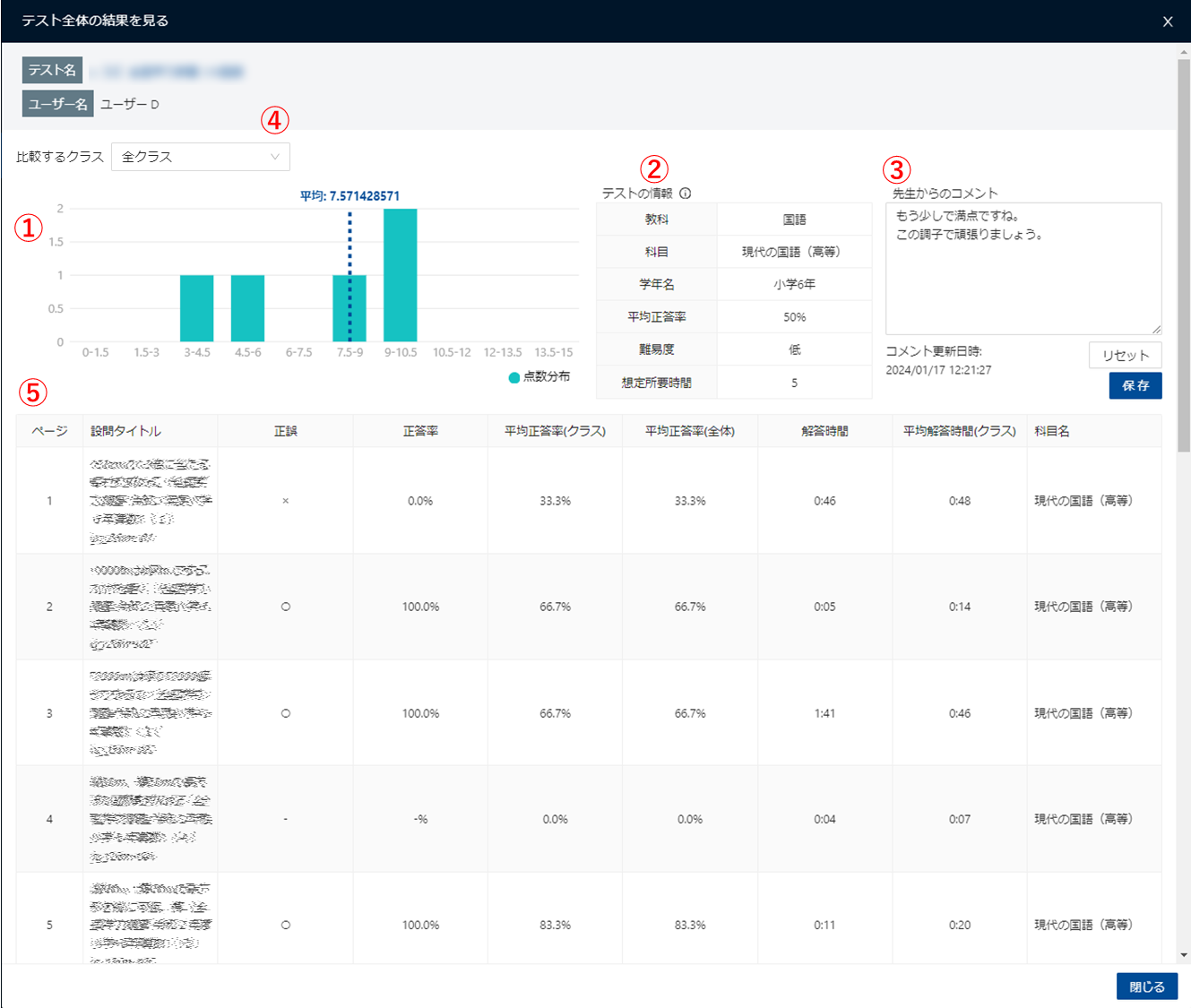Click the scrollbar up arrow
Viewport: 1191px width, 1008px height.
pyautogui.click(x=1184, y=54)
